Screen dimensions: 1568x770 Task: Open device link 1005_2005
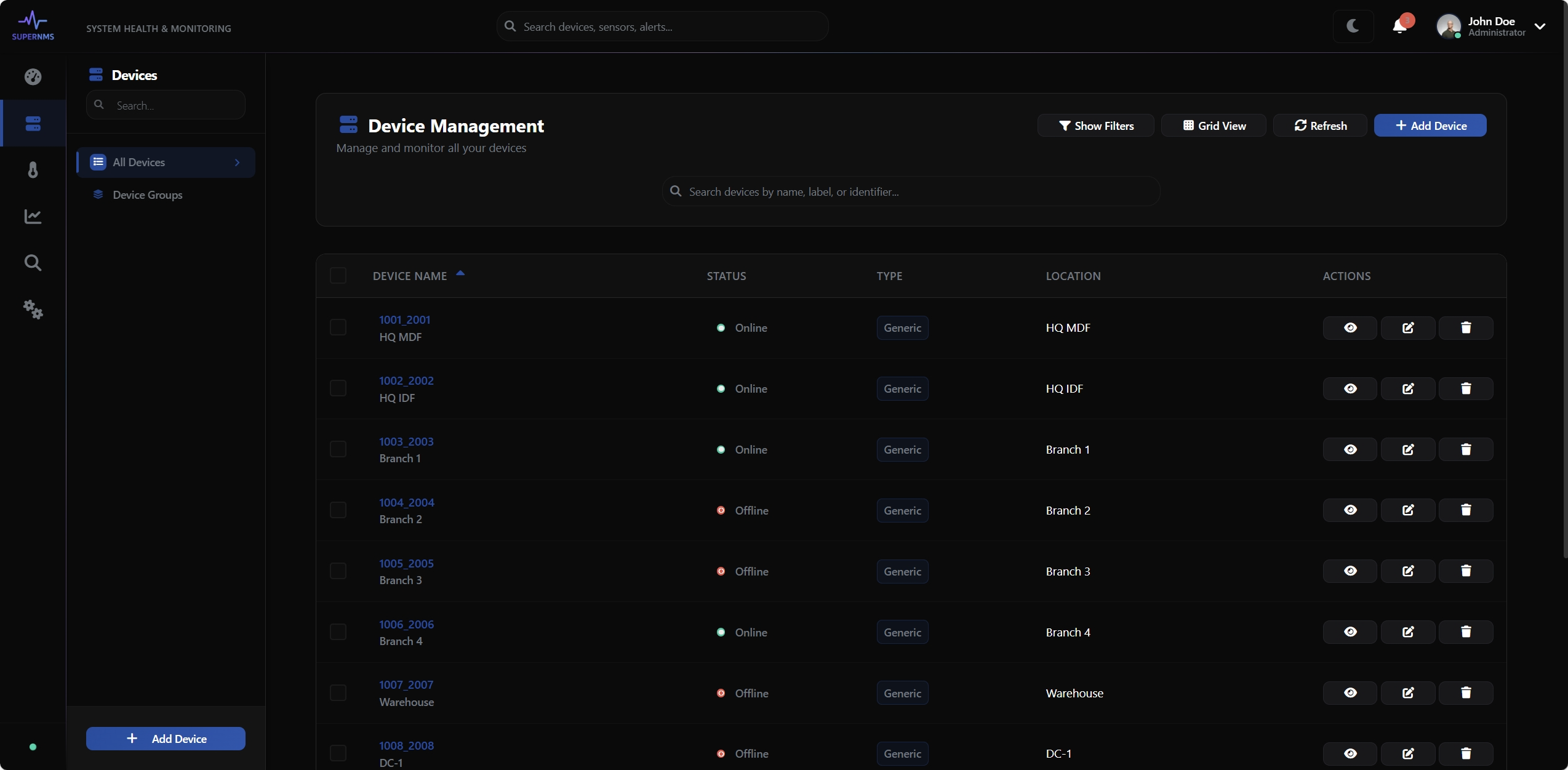tap(406, 563)
